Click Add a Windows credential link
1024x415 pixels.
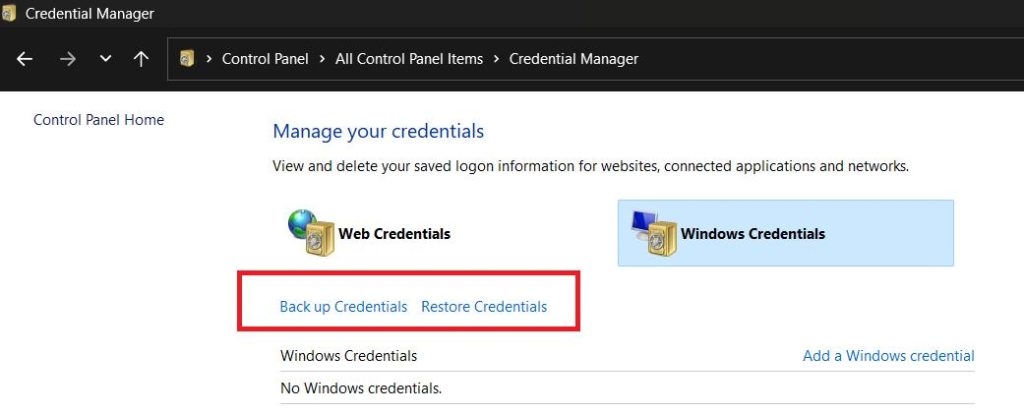[888, 356]
